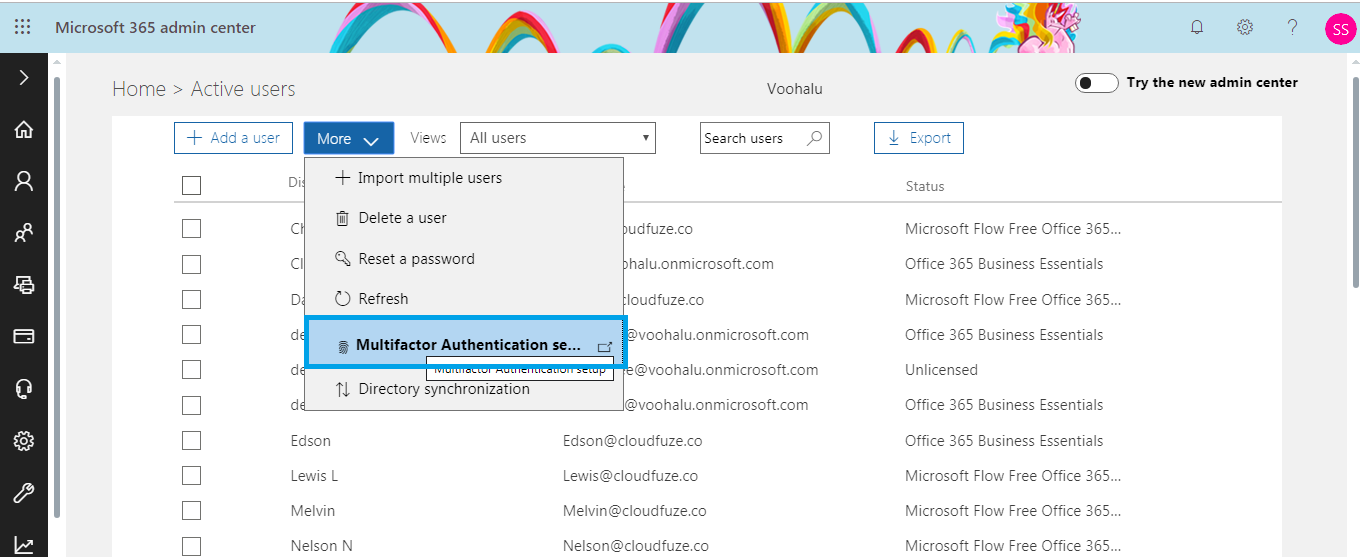The height and width of the screenshot is (557, 1360).
Task: Open the app launcher waffle icon
Action: click(x=22, y=27)
